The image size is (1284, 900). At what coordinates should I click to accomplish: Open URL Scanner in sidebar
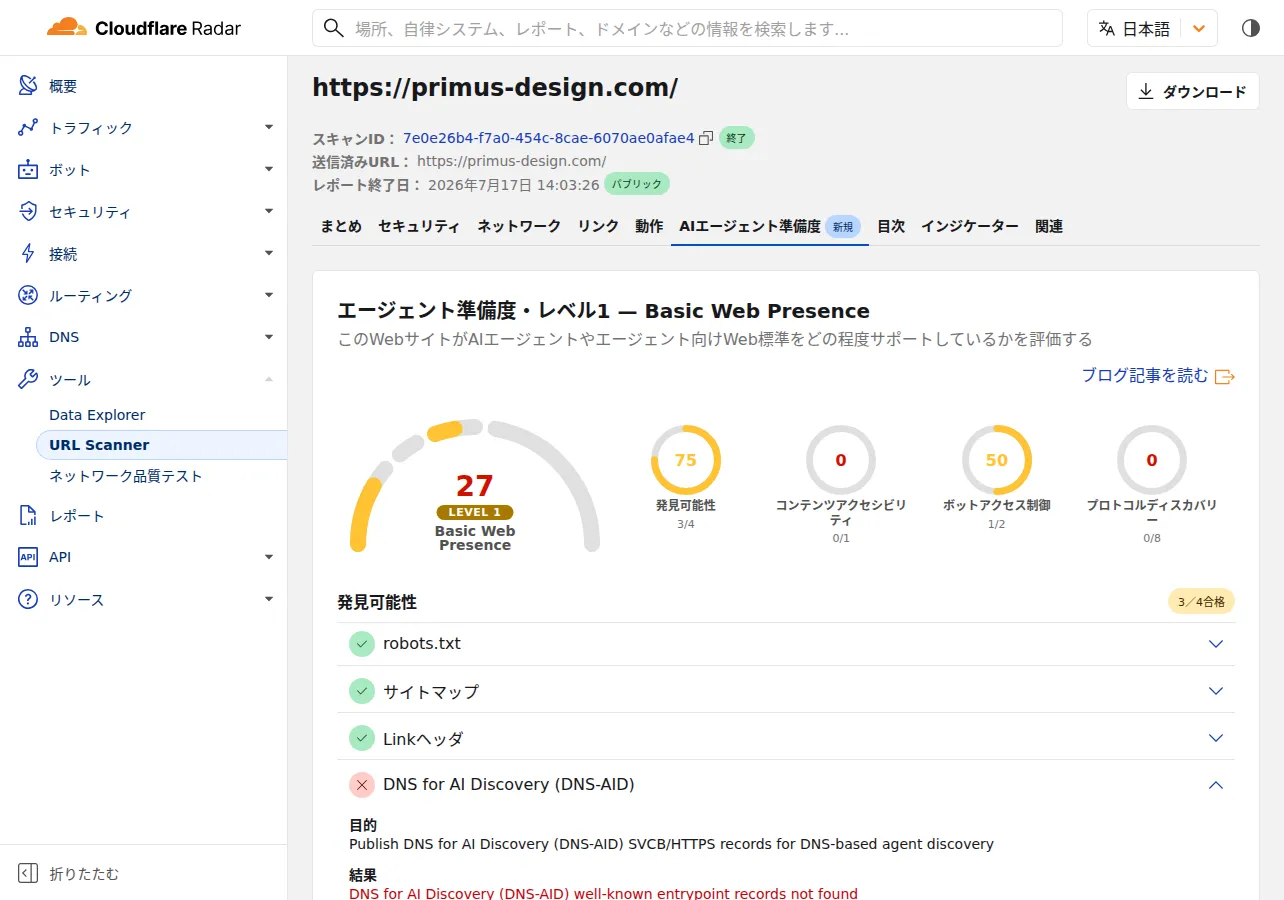click(x=161, y=445)
